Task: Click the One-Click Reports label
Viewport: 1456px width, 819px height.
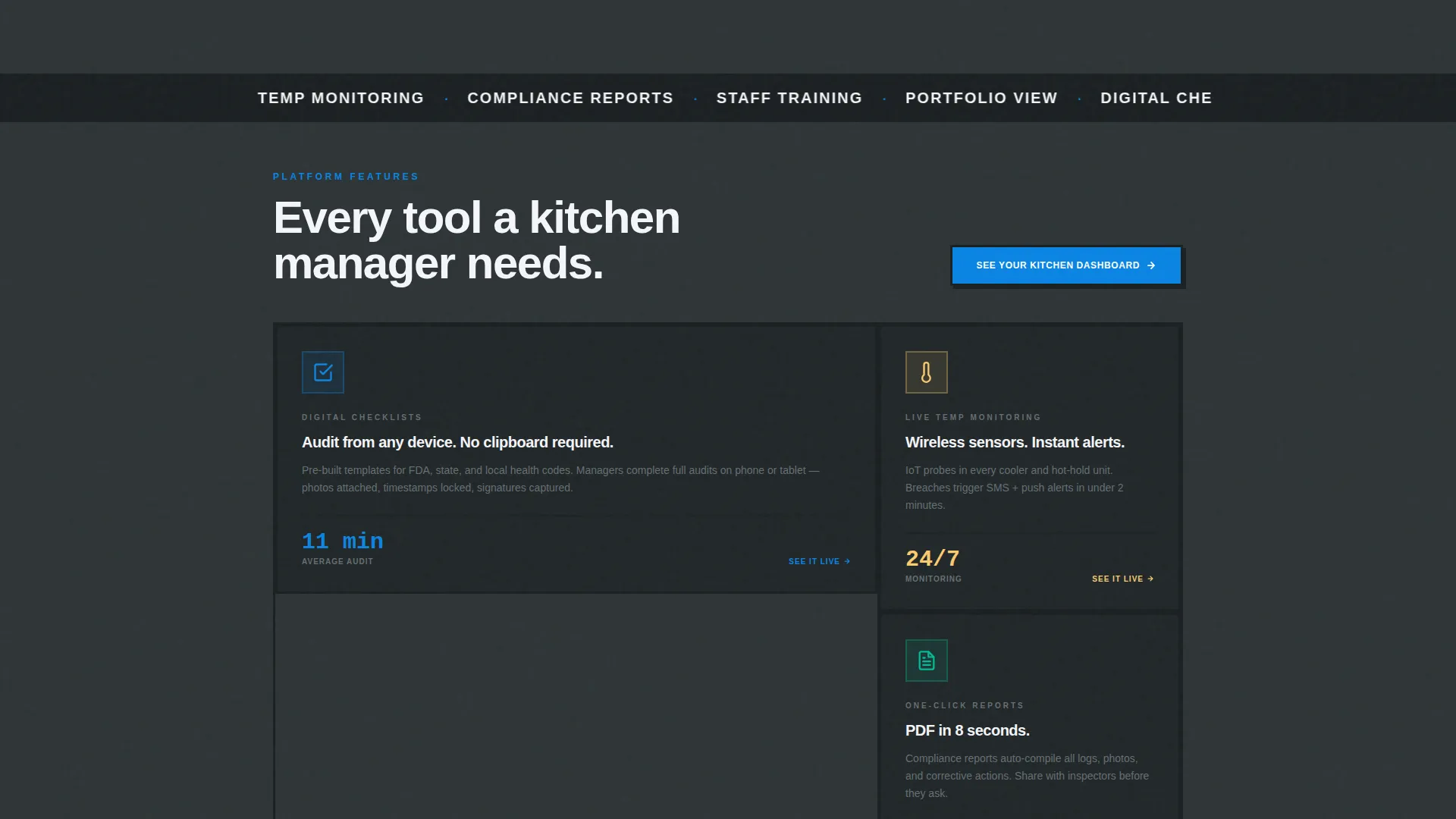Action: click(965, 706)
